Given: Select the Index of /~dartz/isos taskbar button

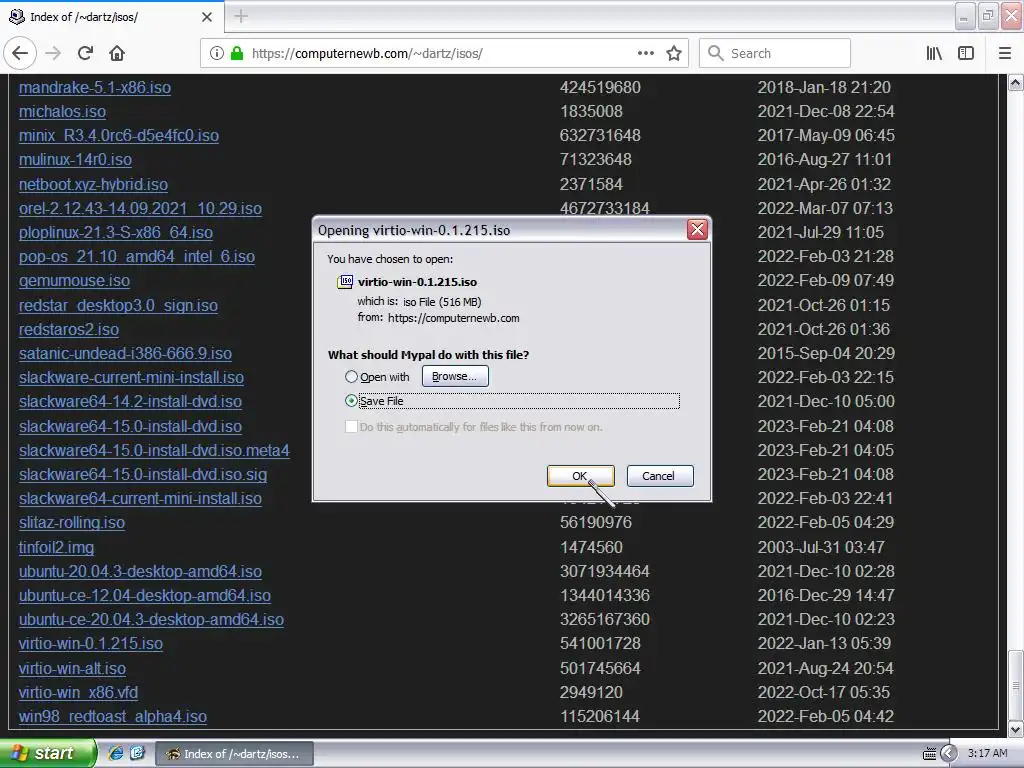Looking at the screenshot, I should point(234,754).
